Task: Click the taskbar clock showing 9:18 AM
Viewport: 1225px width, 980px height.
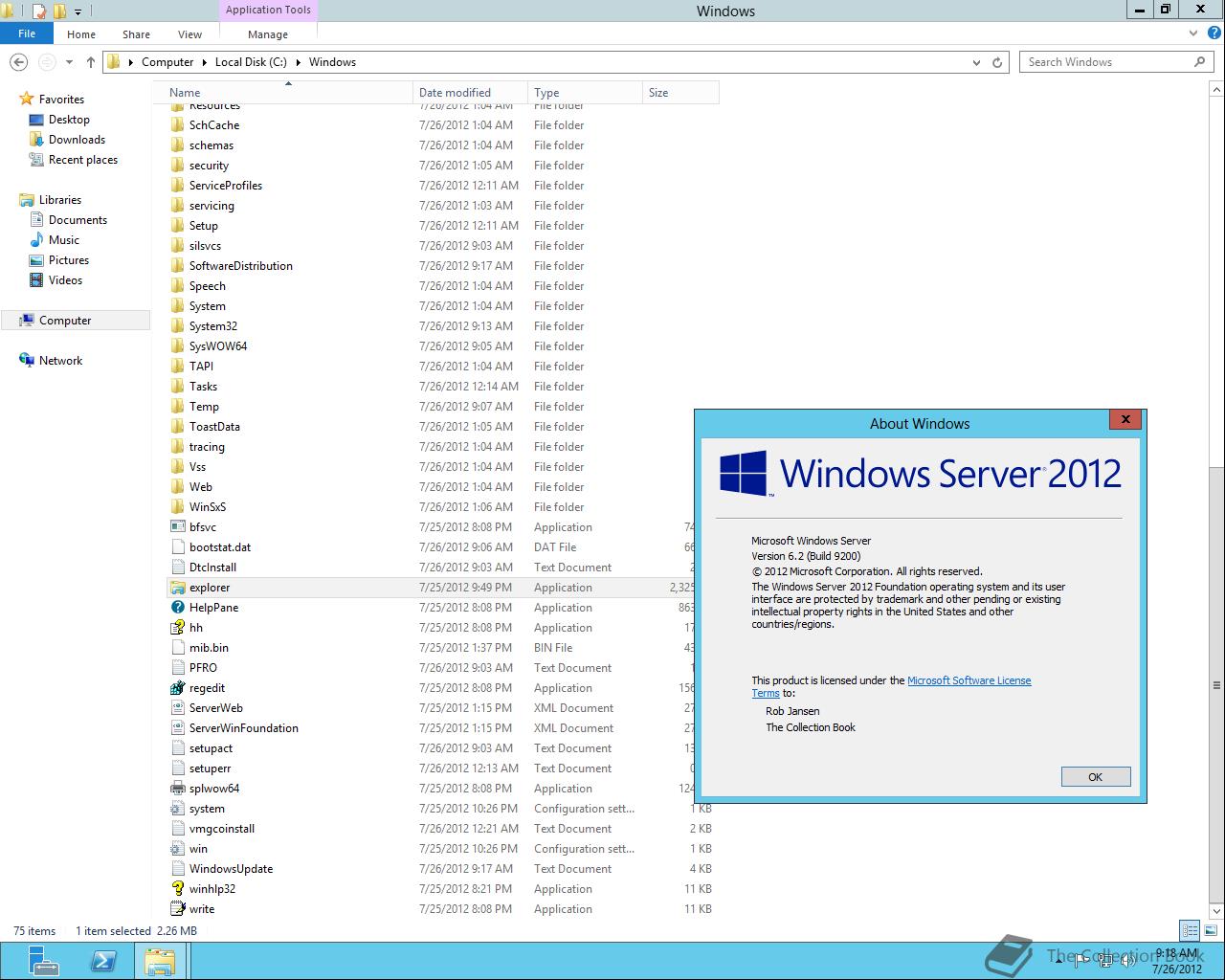Action: (1177, 961)
